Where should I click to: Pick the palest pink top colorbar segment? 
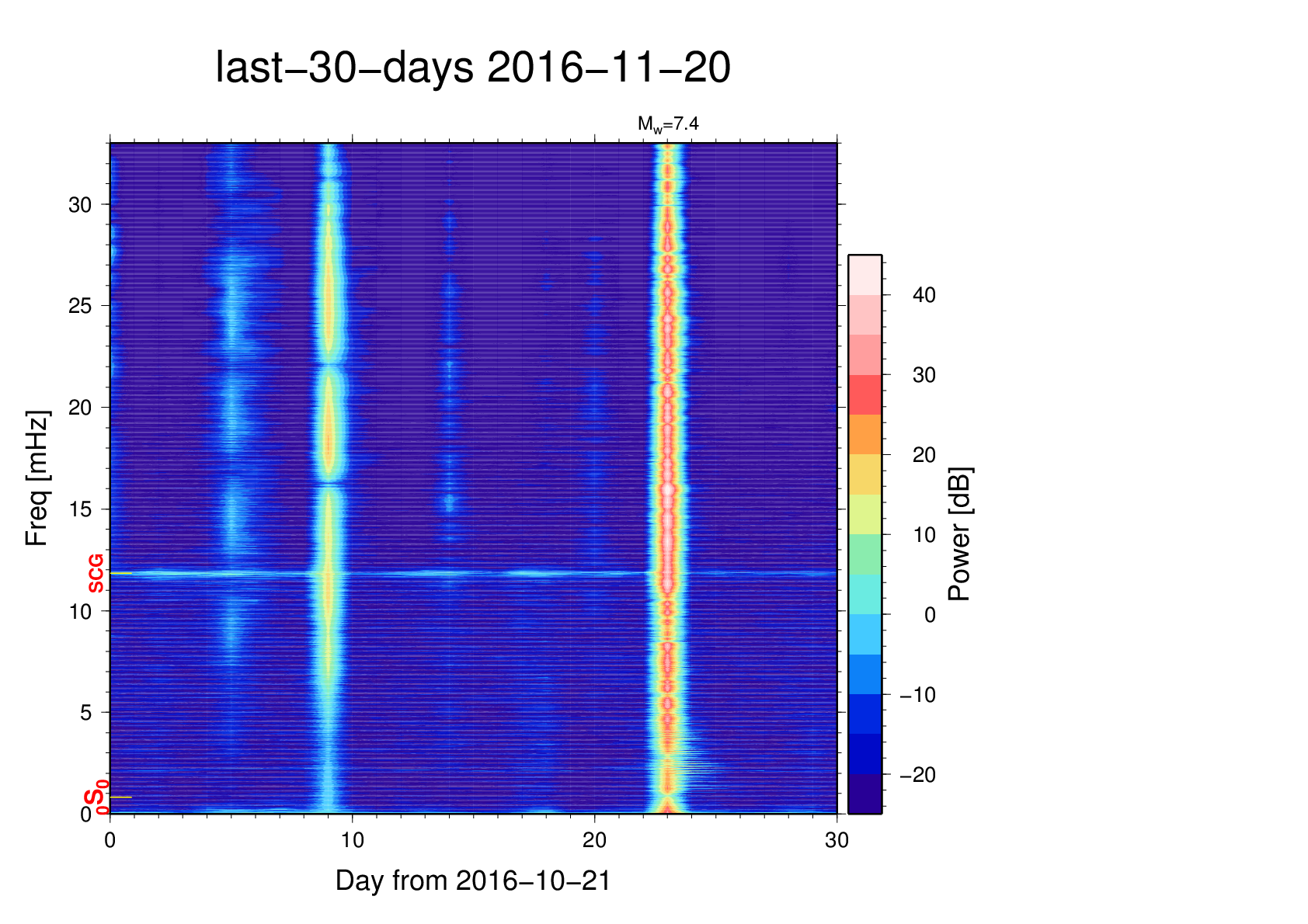[864, 275]
